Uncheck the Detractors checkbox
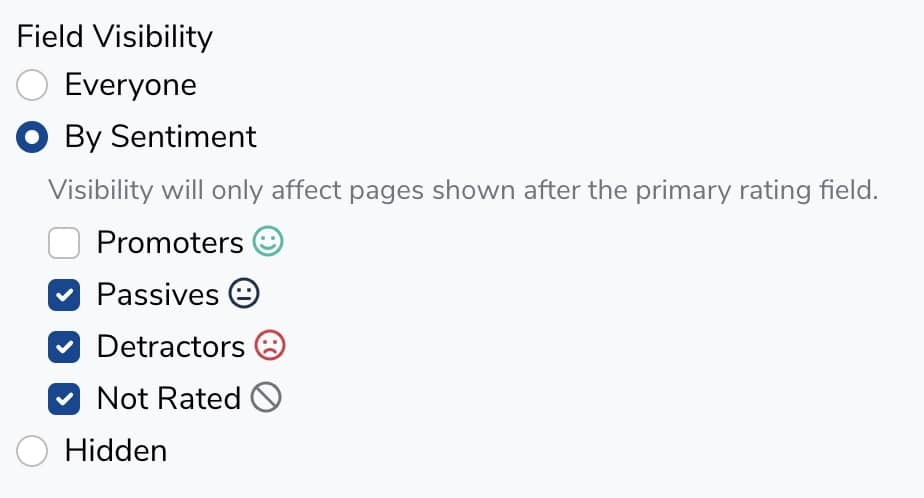 click(64, 347)
